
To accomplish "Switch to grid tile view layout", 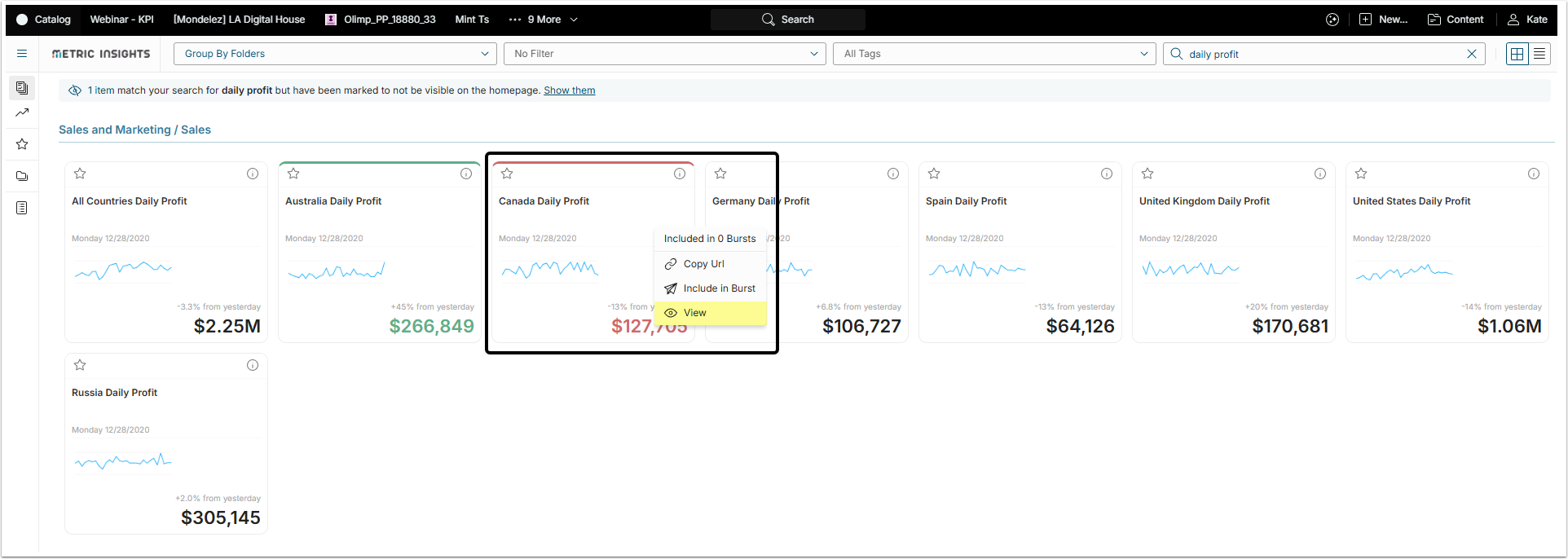I will pyautogui.click(x=1517, y=54).
